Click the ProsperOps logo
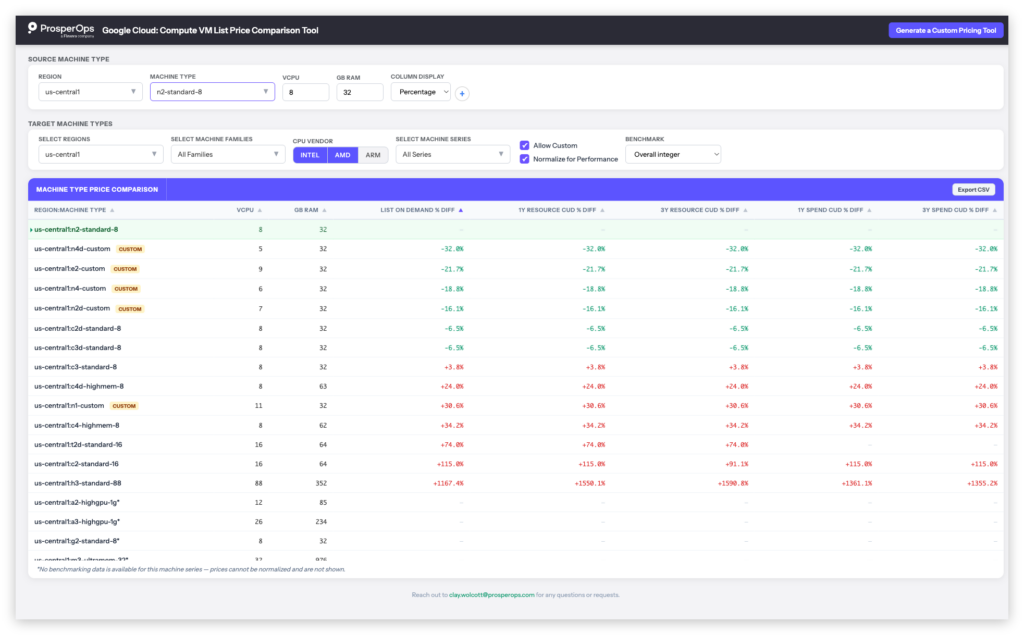1024x635 pixels. point(61,30)
